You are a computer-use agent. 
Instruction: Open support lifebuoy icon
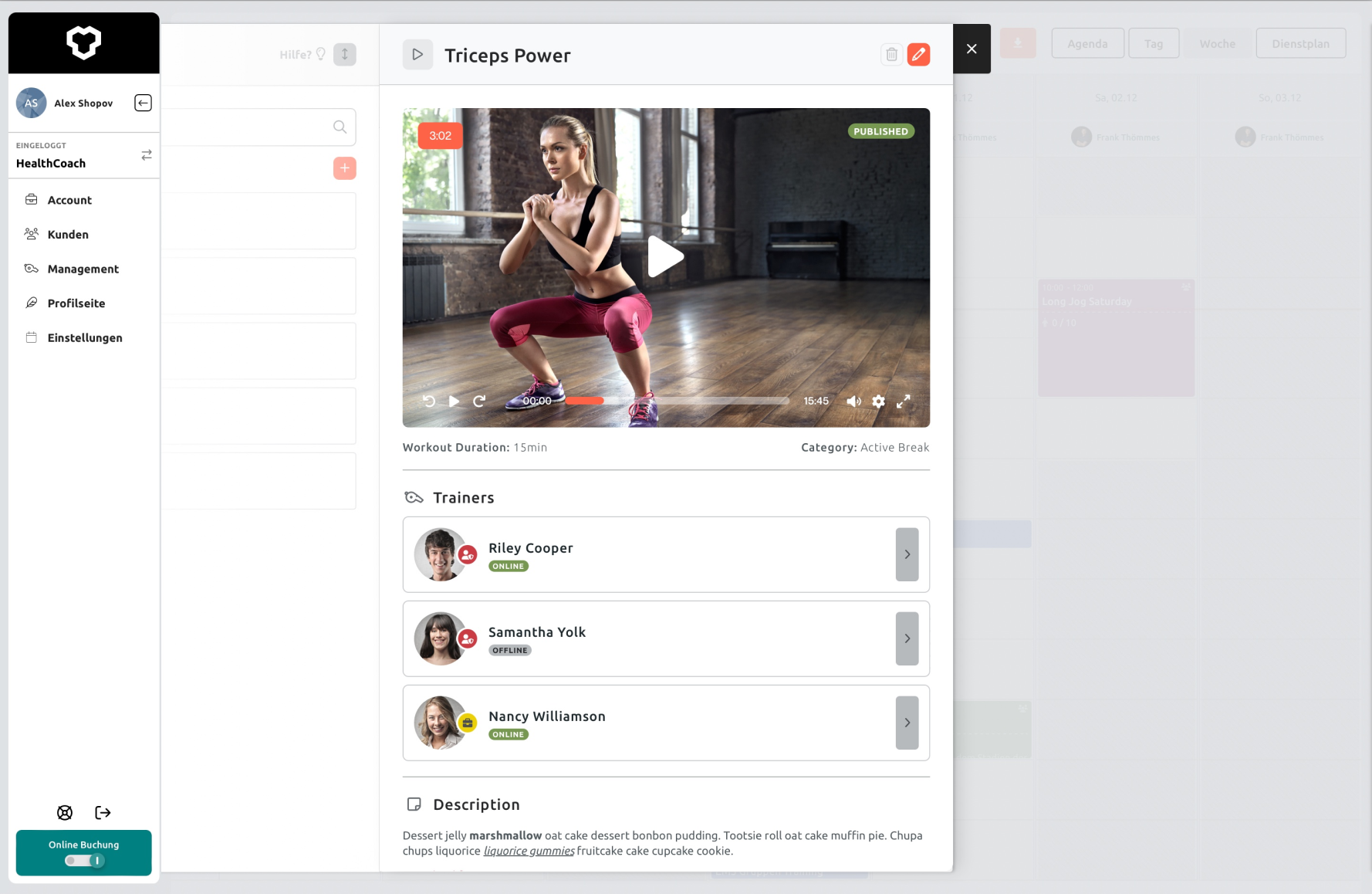point(65,812)
